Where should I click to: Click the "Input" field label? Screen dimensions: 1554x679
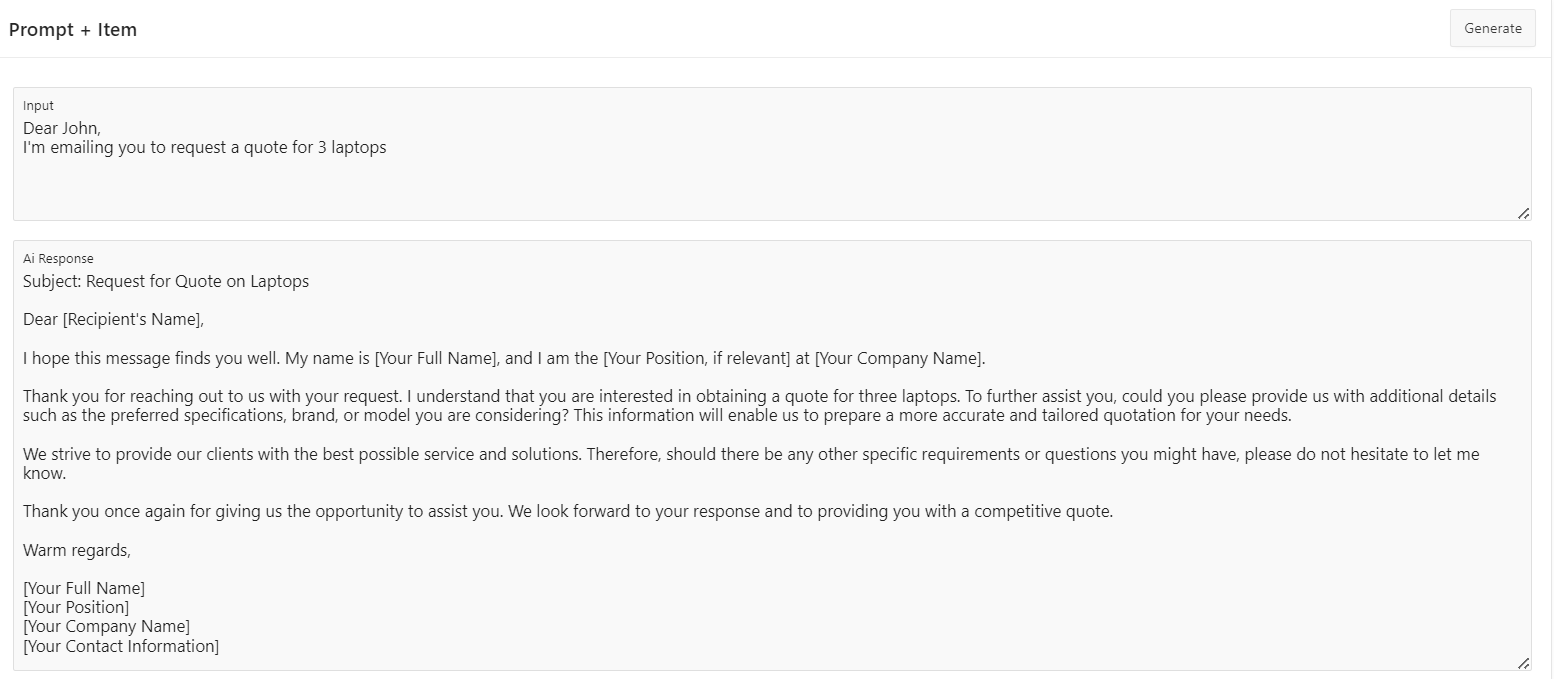tap(38, 106)
